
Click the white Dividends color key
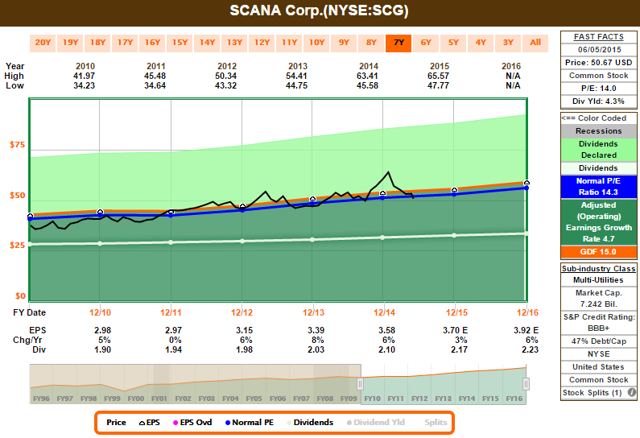598,168
